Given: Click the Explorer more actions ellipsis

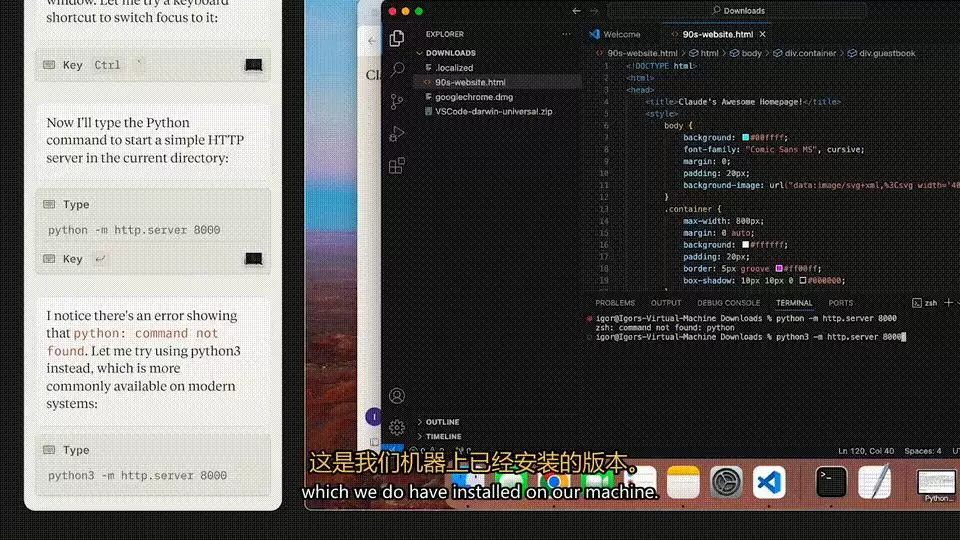Looking at the screenshot, I should click(x=566, y=34).
